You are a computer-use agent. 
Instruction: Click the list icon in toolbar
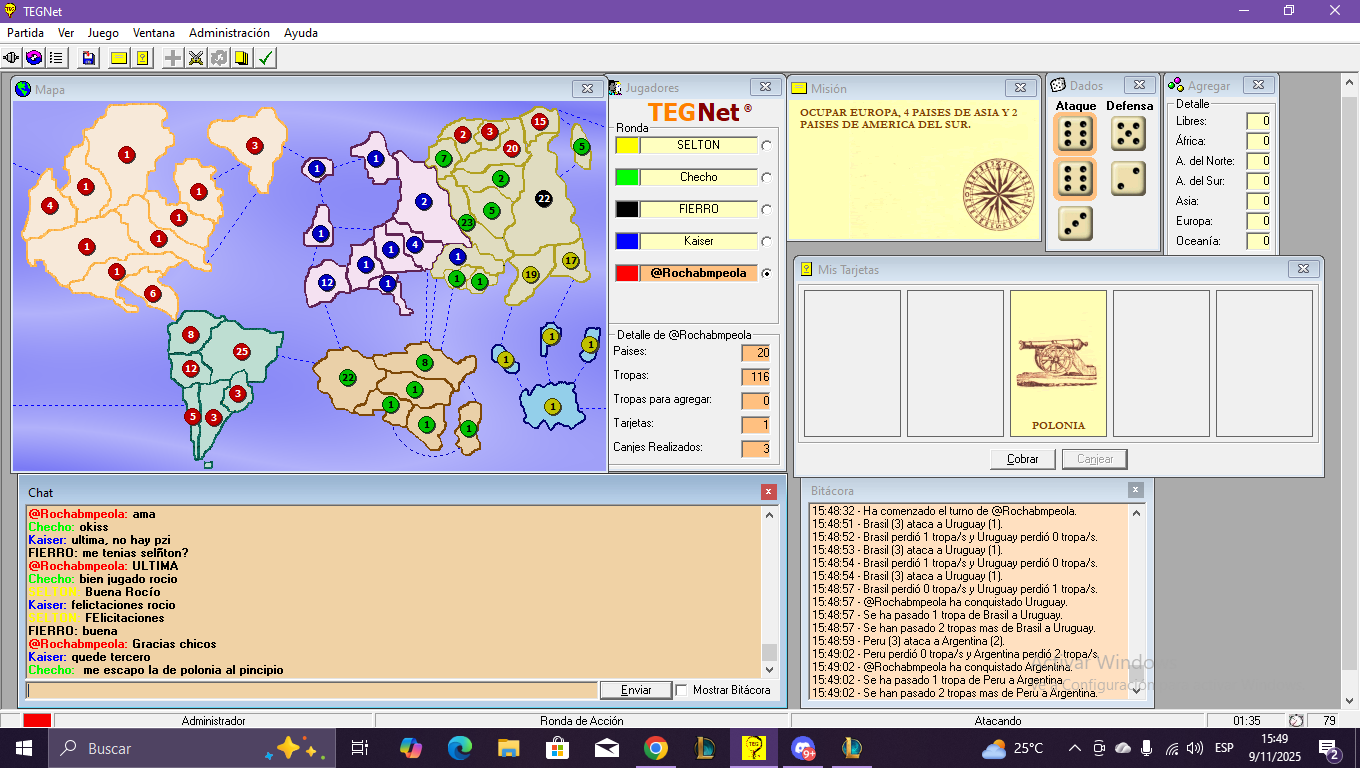(x=56, y=58)
